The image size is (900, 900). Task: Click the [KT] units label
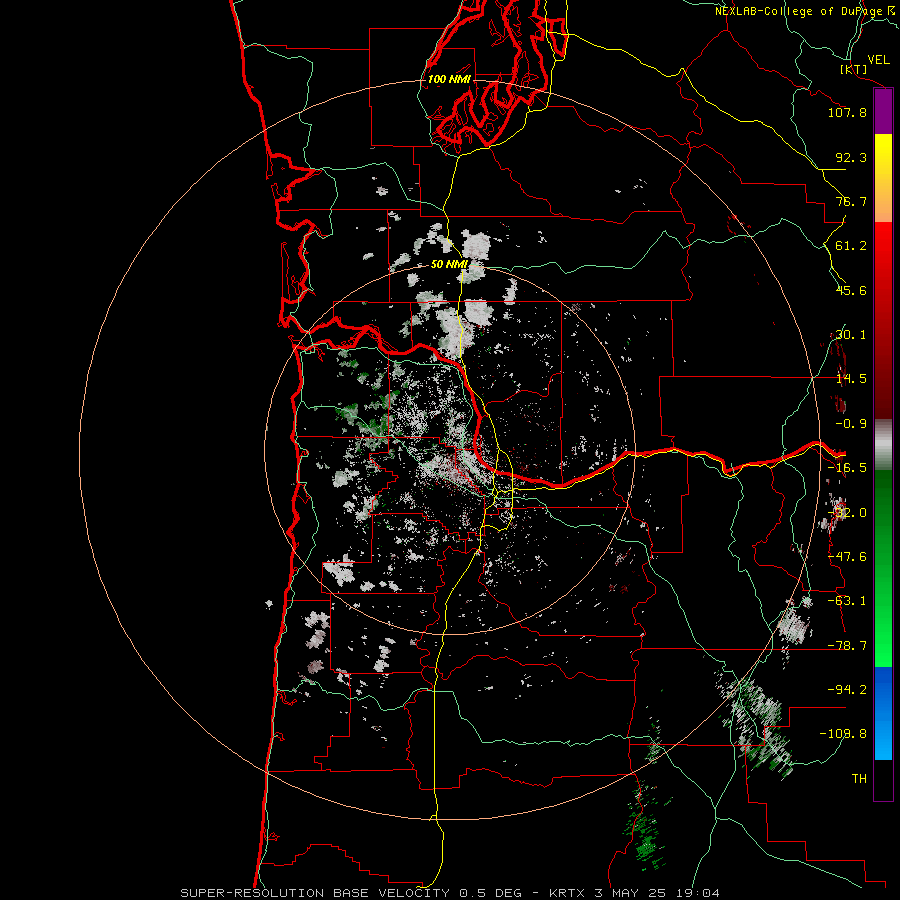click(x=853, y=69)
